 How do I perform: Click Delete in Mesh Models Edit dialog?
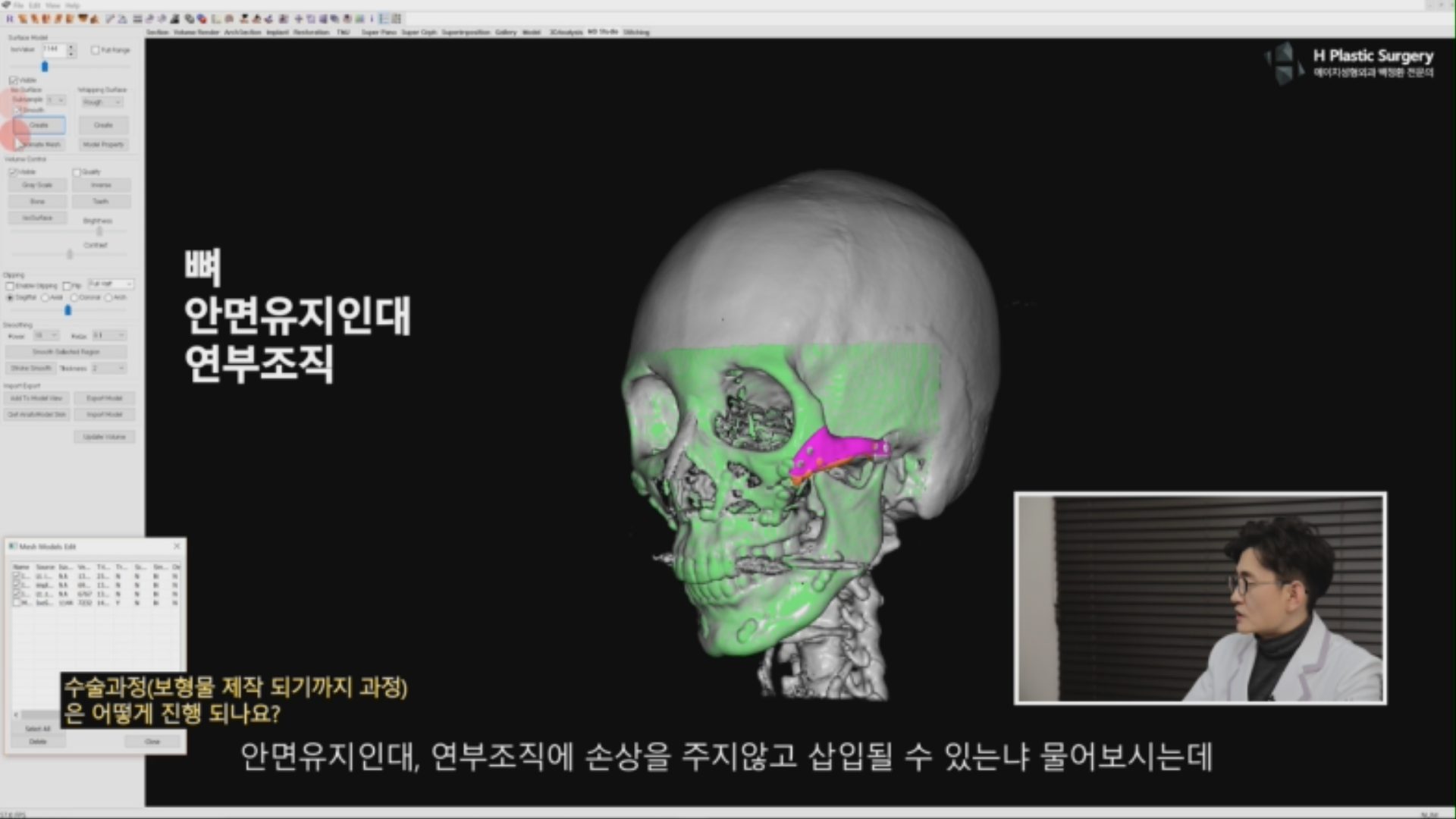tap(38, 742)
